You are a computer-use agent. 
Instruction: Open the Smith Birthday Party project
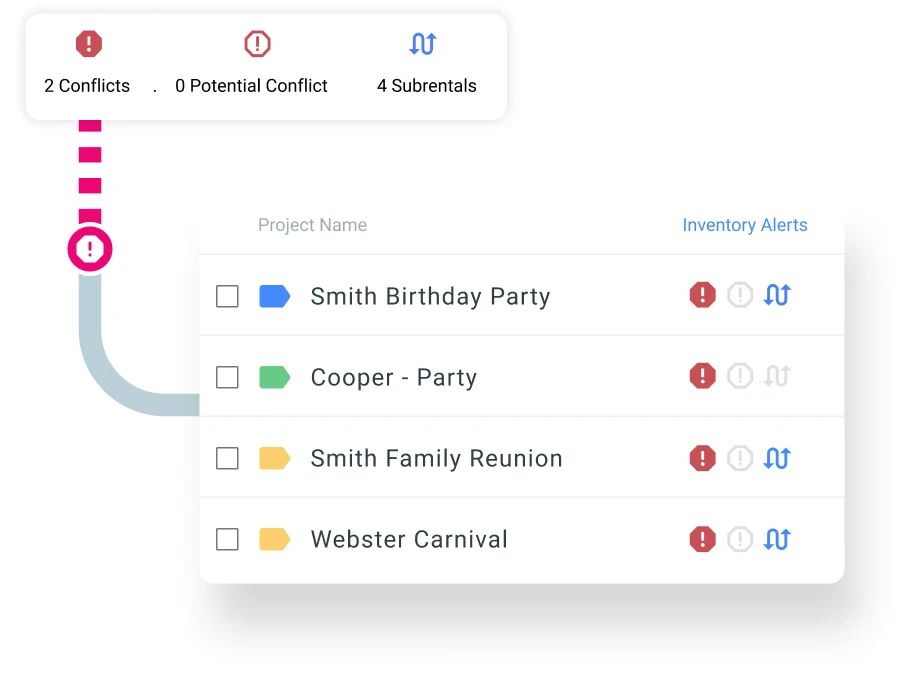pyautogui.click(x=430, y=296)
